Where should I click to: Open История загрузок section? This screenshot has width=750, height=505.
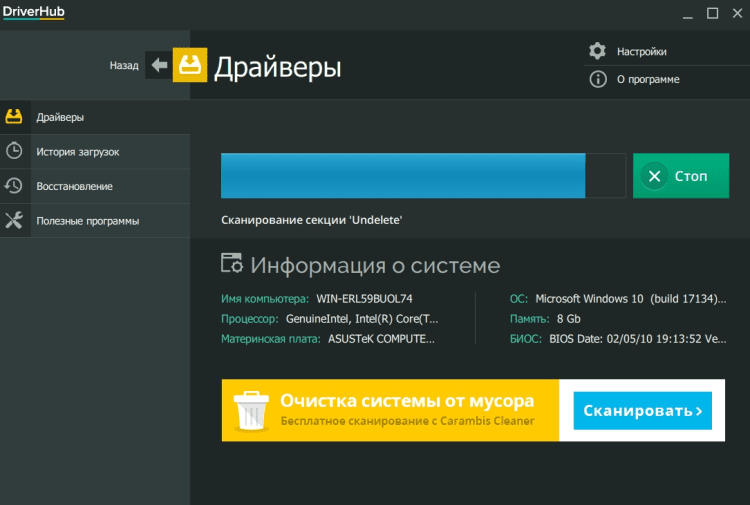coord(78,152)
